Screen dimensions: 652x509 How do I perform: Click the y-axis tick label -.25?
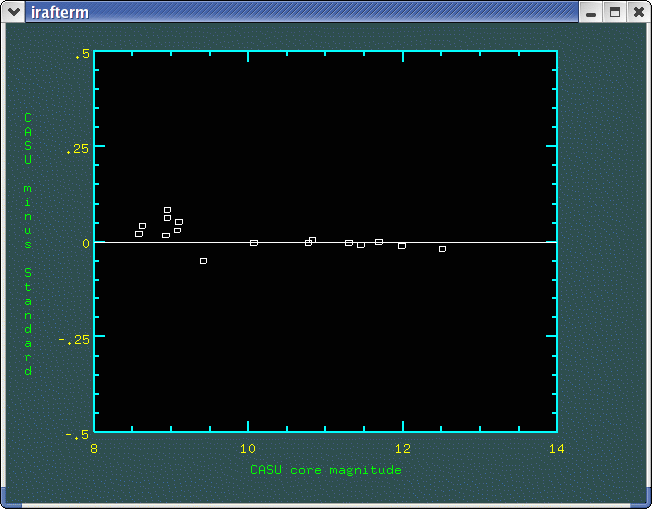click(73, 340)
